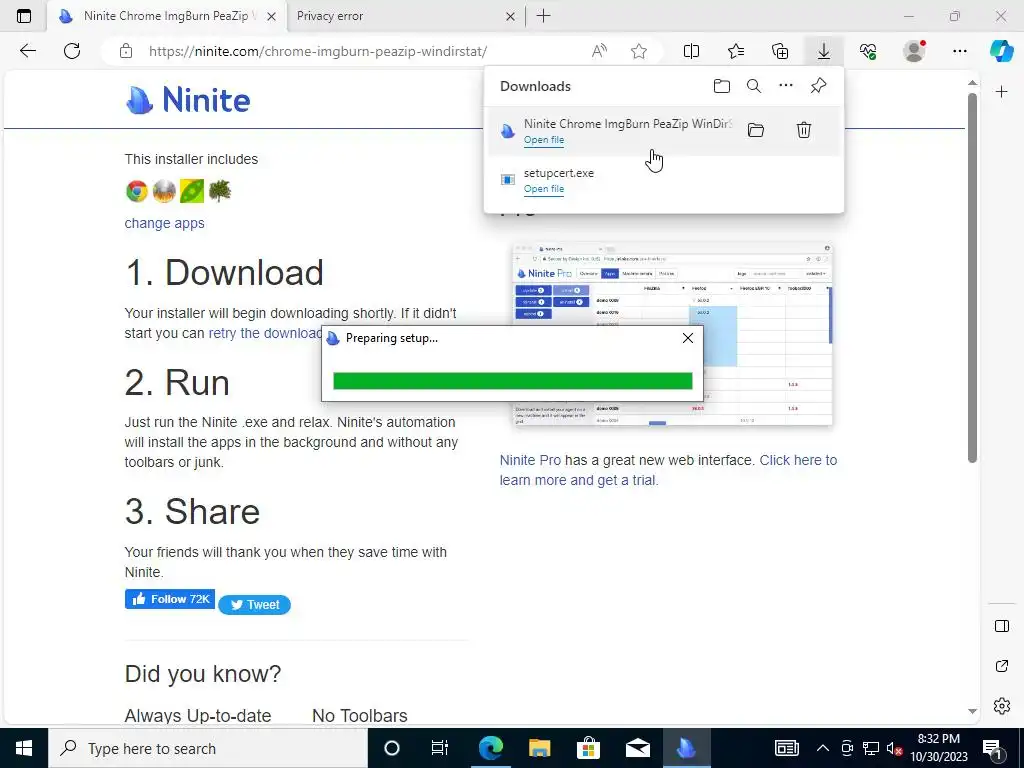Viewport: 1024px width, 768px height.
Task: Follow Ninite on Facebook button
Action: point(170,599)
